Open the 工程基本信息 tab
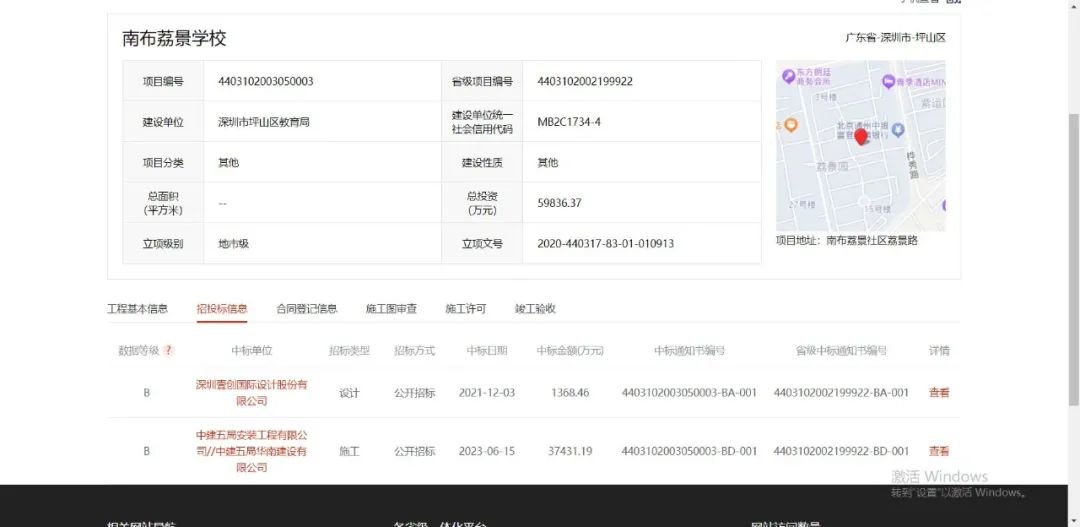 pos(137,309)
